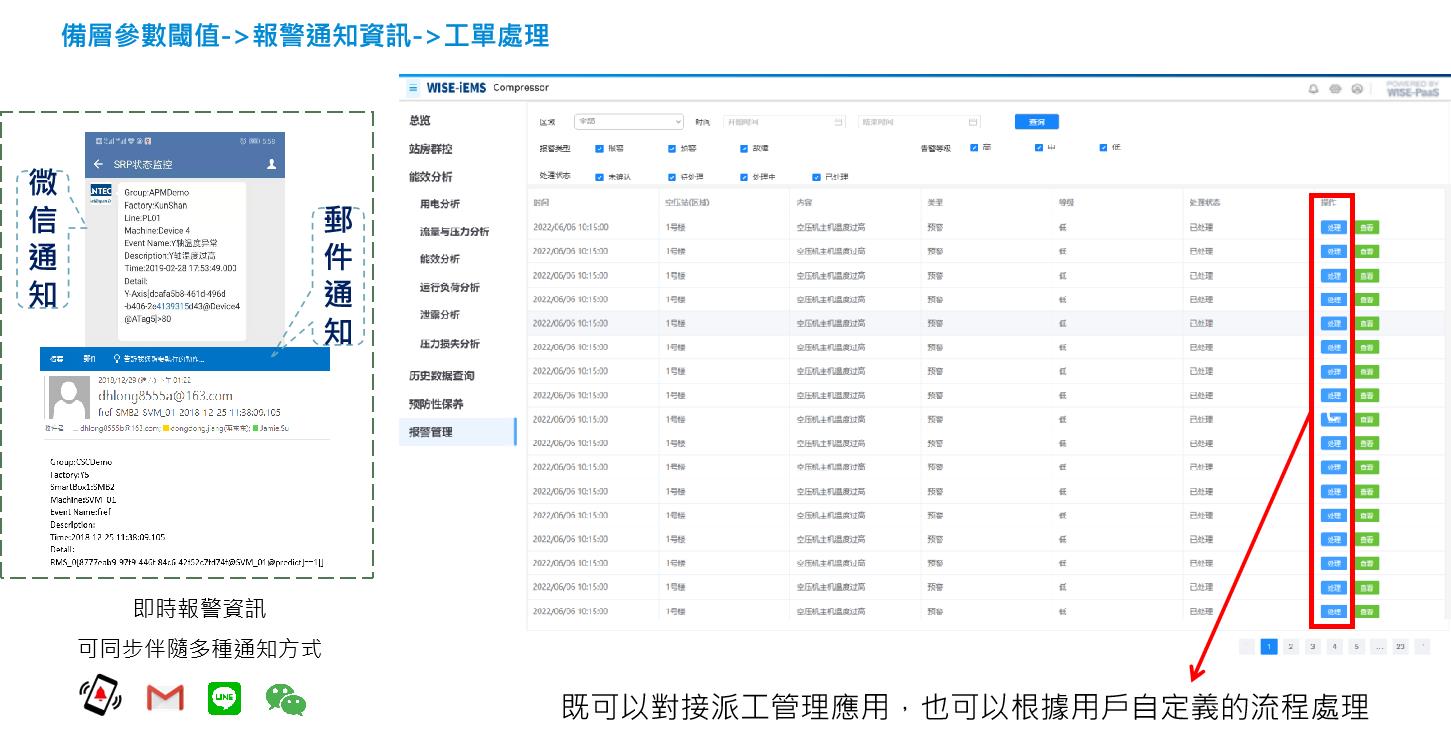Click the green LINE icon
This screenshot has width=1451, height=731.
pos(224,697)
